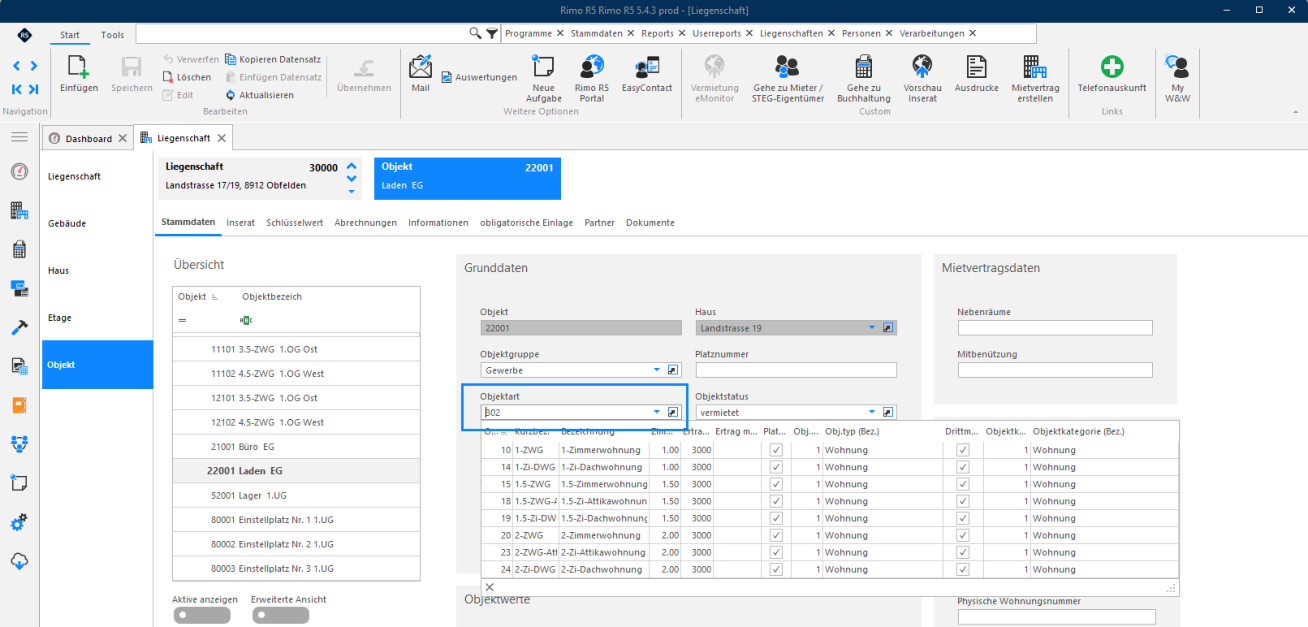Expand the Objektstatus dropdown arrow
Screen dimensions: 1308x627
pyautogui.click(x=872, y=412)
